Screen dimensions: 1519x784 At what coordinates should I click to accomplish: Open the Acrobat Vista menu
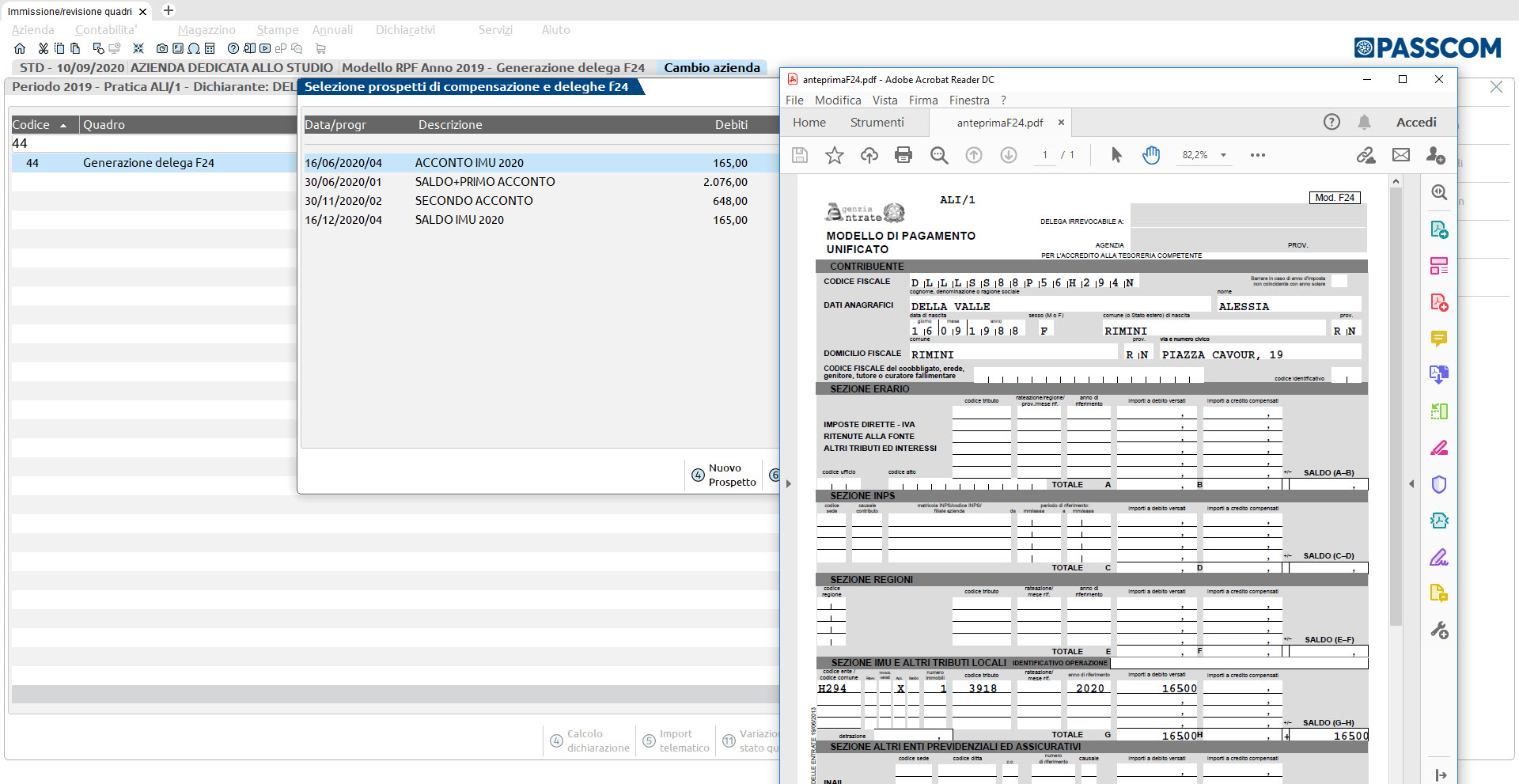point(885,100)
